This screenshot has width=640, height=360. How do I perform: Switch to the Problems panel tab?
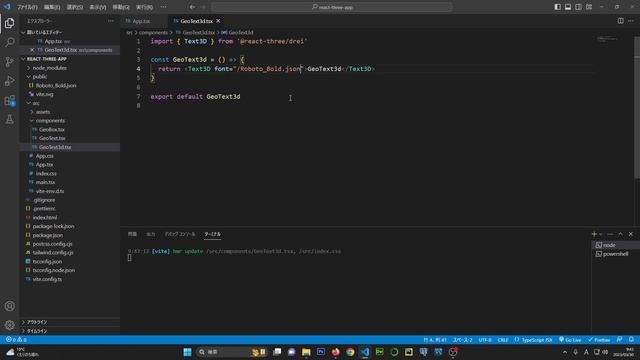[x=132, y=234]
